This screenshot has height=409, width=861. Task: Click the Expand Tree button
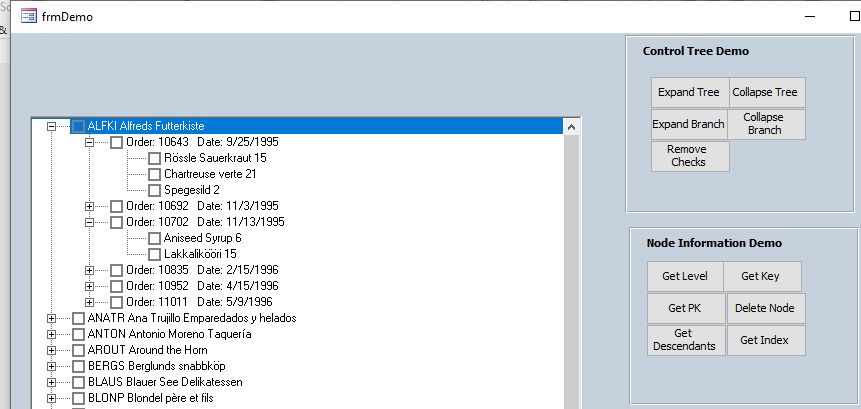coord(689,92)
